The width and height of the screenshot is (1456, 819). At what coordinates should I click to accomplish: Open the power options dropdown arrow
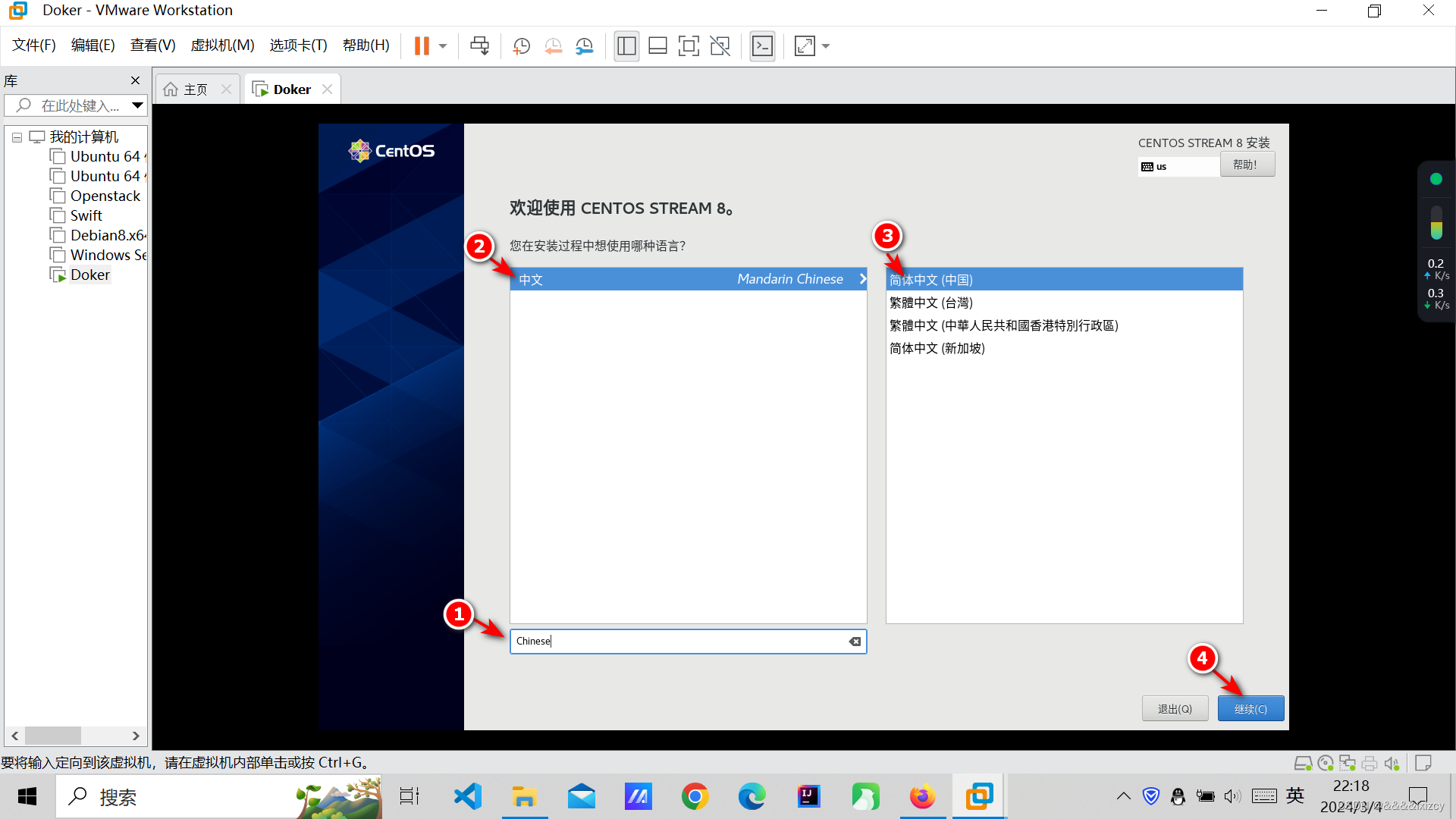[x=443, y=46]
